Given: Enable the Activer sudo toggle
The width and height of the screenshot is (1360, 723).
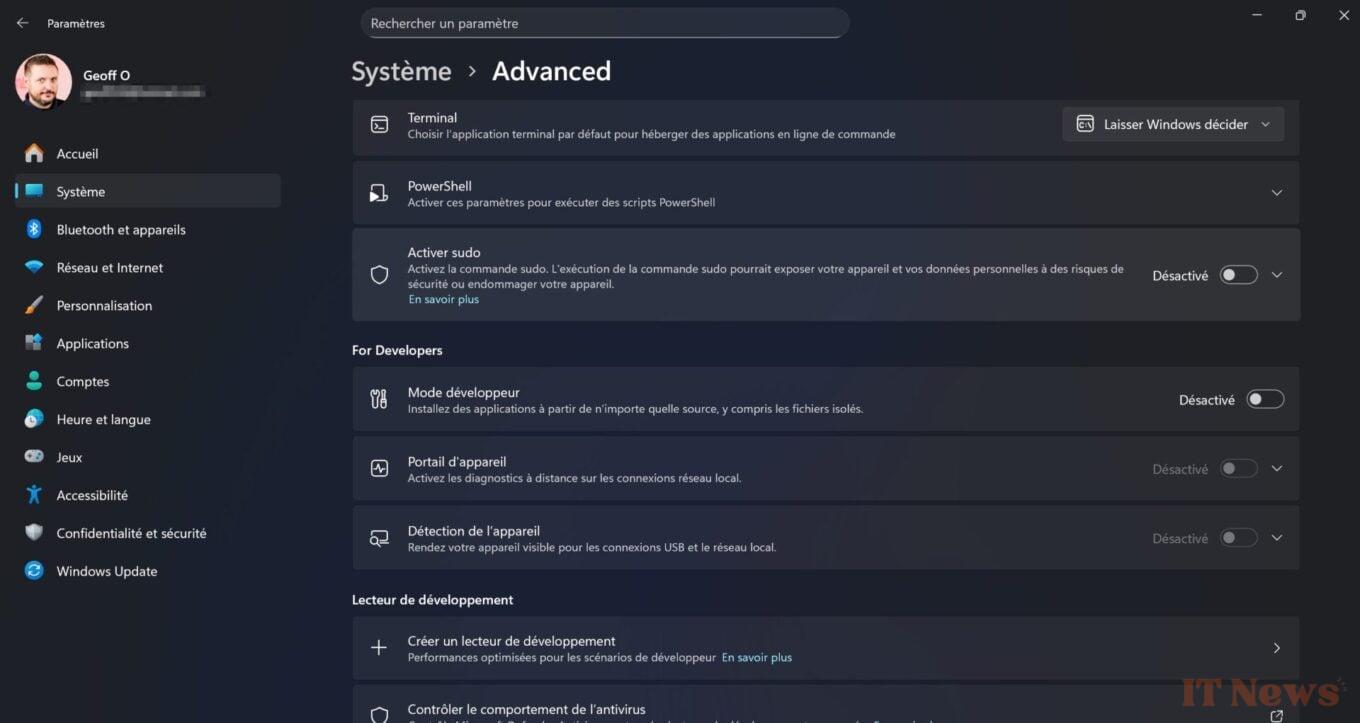Looking at the screenshot, I should (x=1238, y=275).
